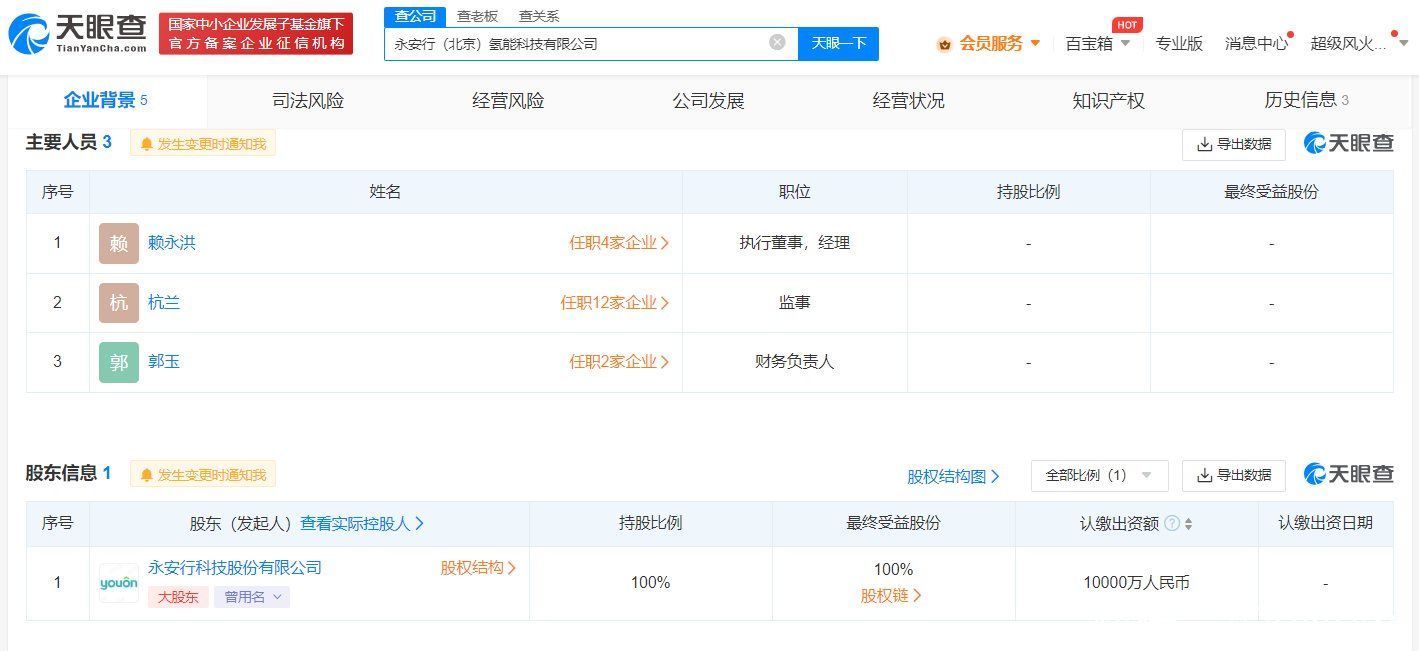This screenshot has height=651, width=1419.
Task: Click the VIP crown icon beside 会员服务
Action: tap(944, 44)
